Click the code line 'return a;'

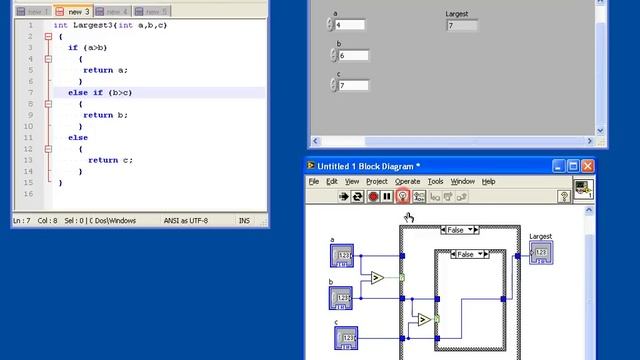[105, 70]
